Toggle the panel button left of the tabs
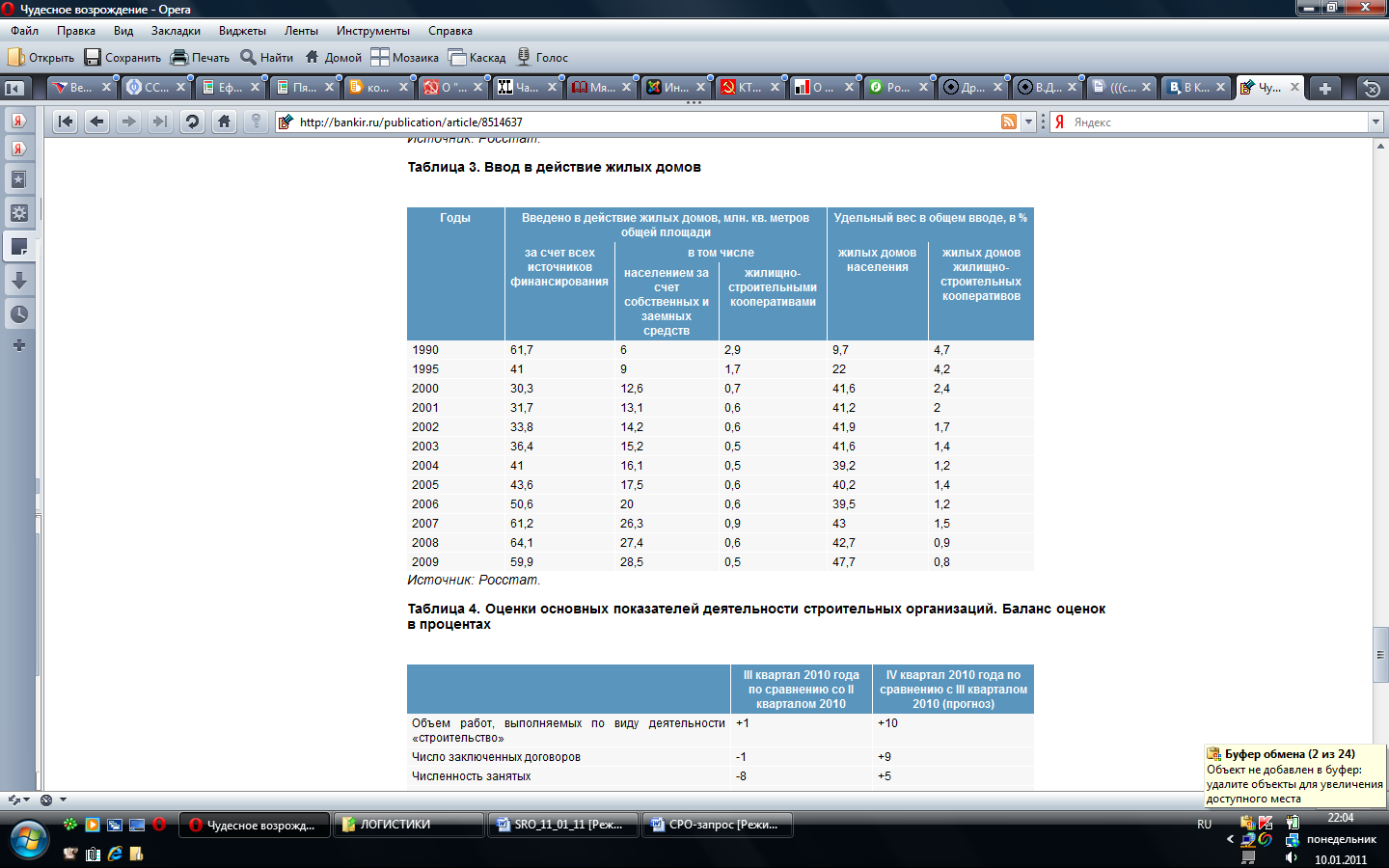Screen dimensions: 1389x868 point(14,88)
